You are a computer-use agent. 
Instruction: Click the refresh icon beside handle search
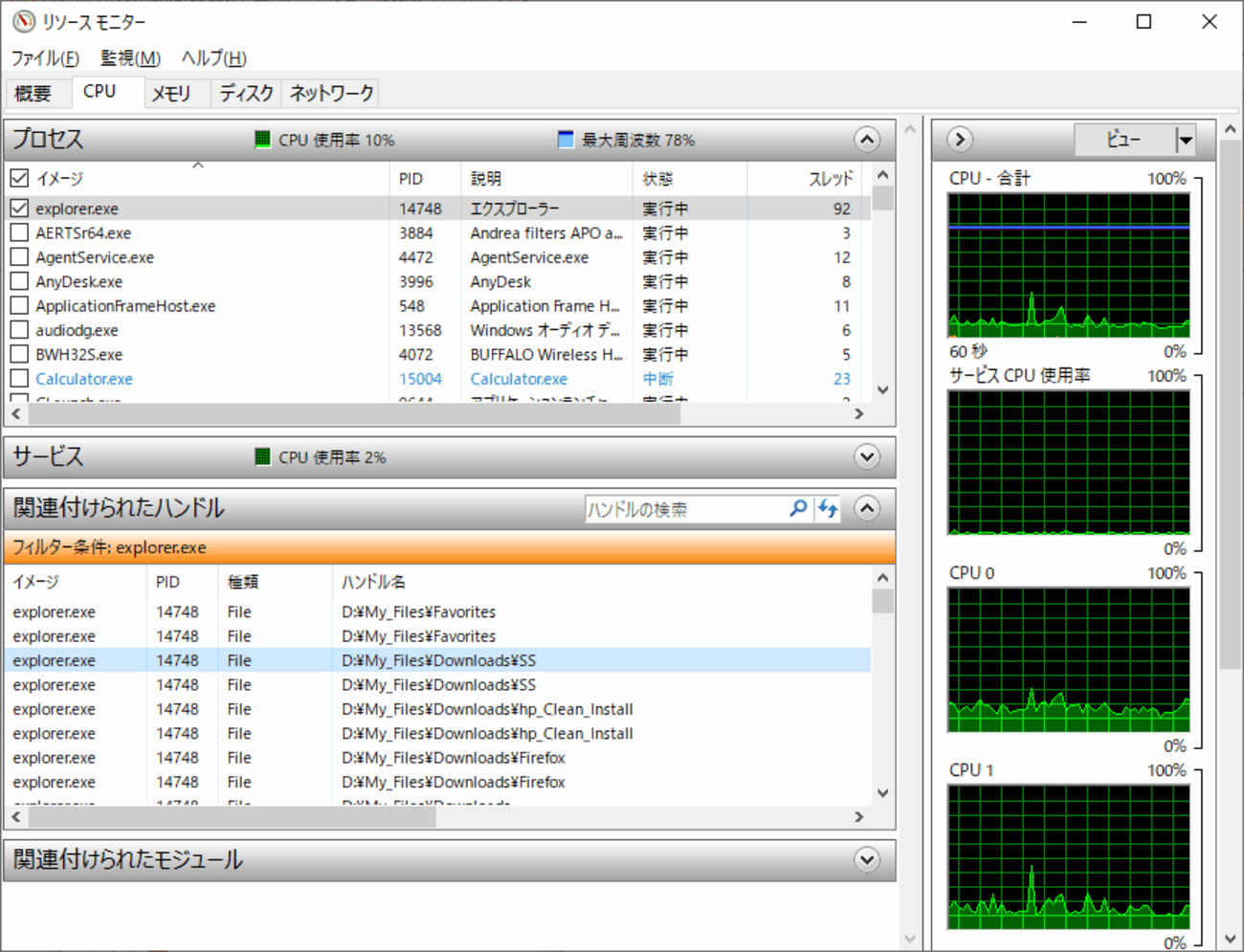pyautogui.click(x=828, y=509)
